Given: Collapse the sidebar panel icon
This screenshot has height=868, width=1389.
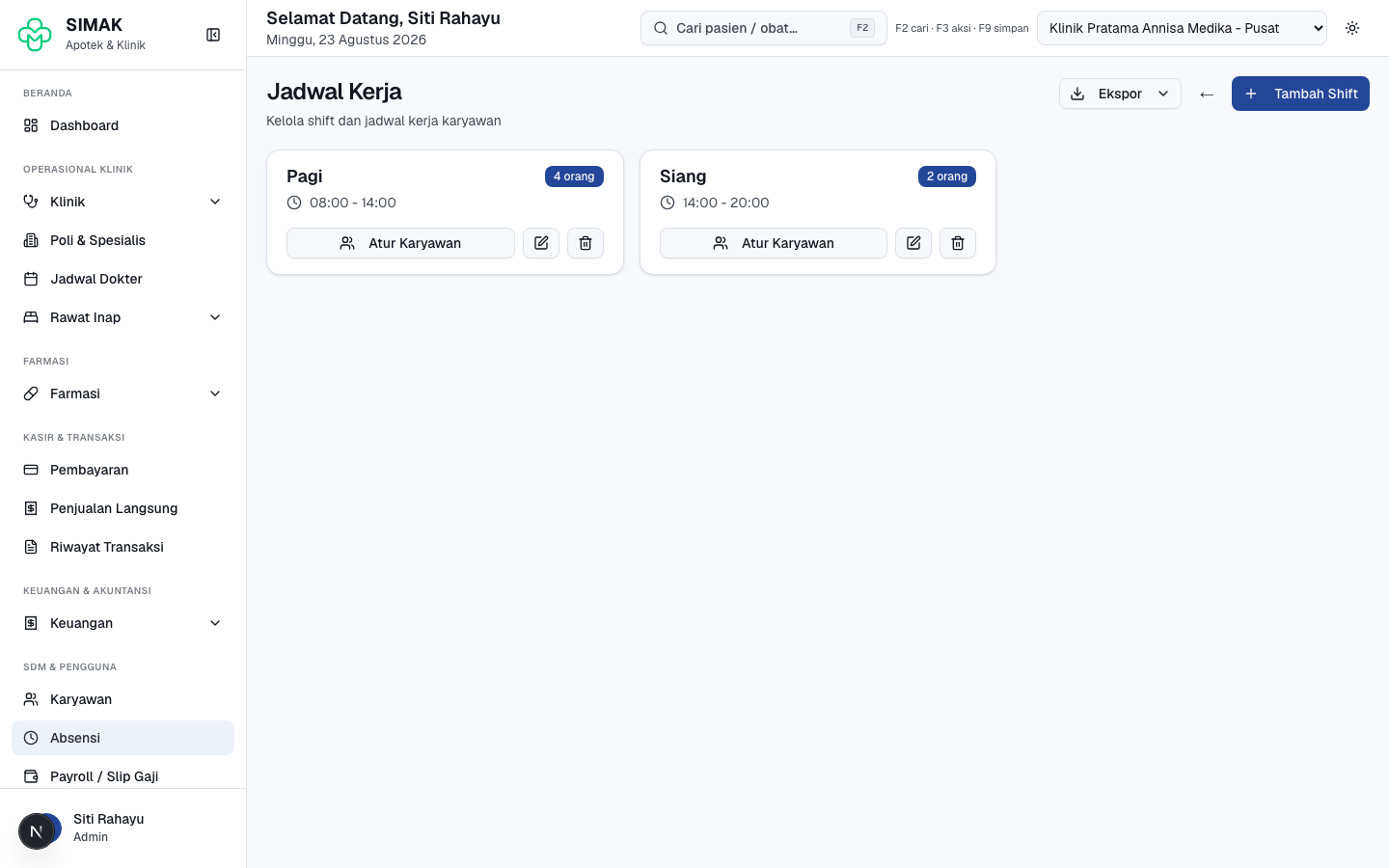Looking at the screenshot, I should pyautogui.click(x=213, y=35).
